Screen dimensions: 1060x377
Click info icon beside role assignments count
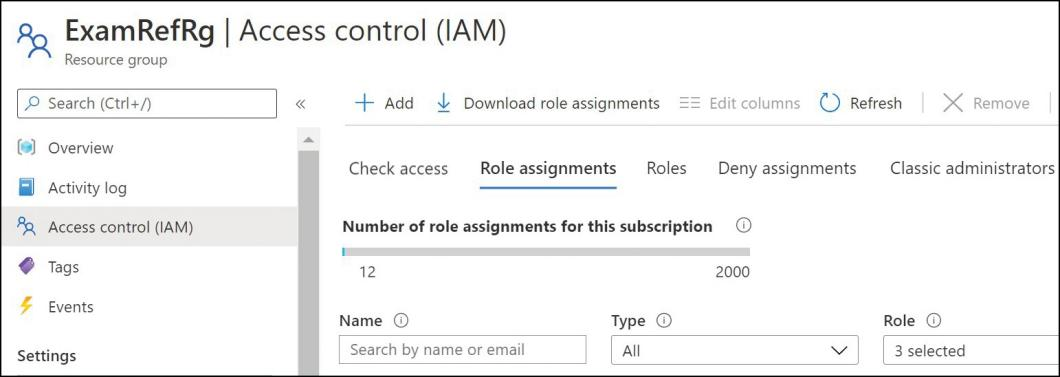[x=743, y=226]
